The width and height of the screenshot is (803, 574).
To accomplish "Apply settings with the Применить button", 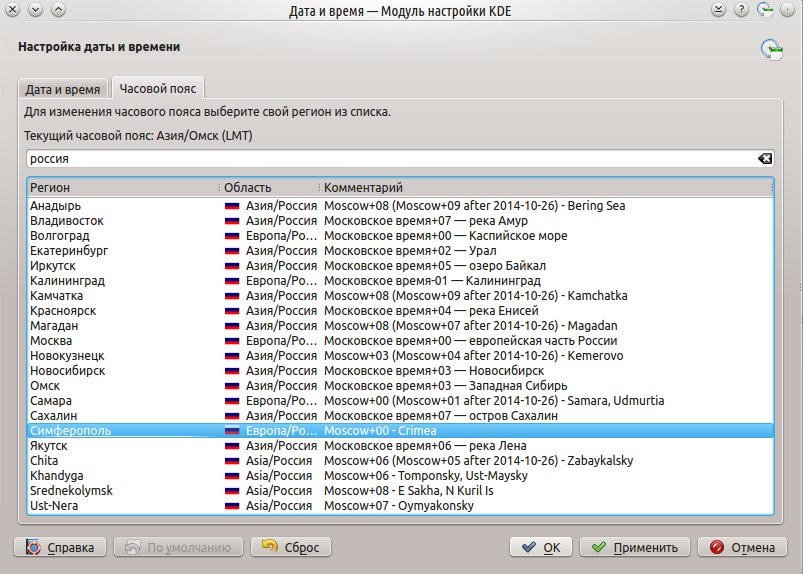I will click(635, 547).
